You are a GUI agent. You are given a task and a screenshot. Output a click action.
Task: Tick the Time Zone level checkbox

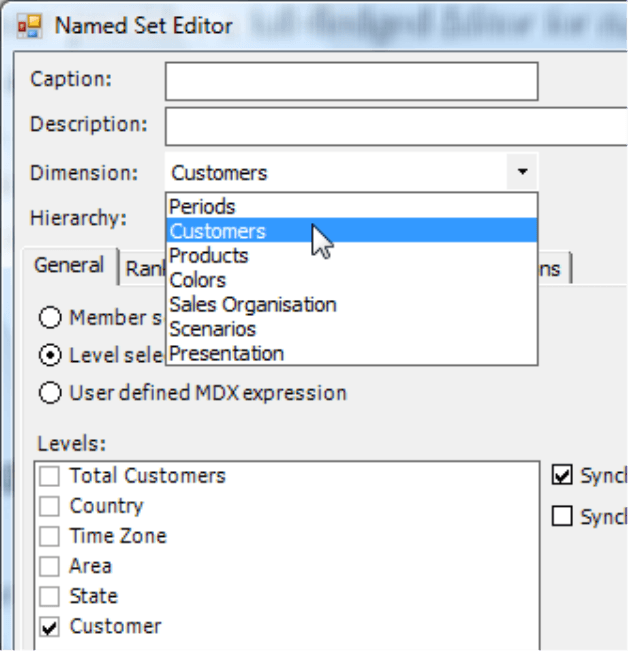50,537
